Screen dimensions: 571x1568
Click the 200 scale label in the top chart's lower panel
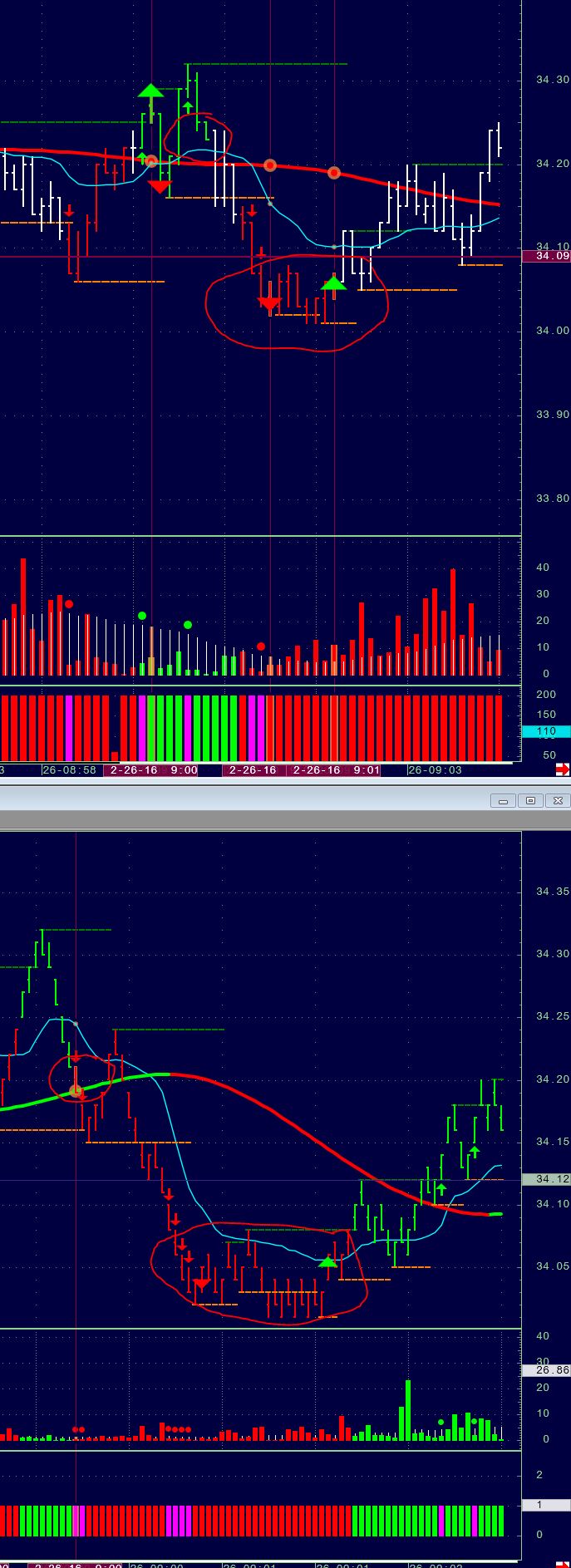546,695
